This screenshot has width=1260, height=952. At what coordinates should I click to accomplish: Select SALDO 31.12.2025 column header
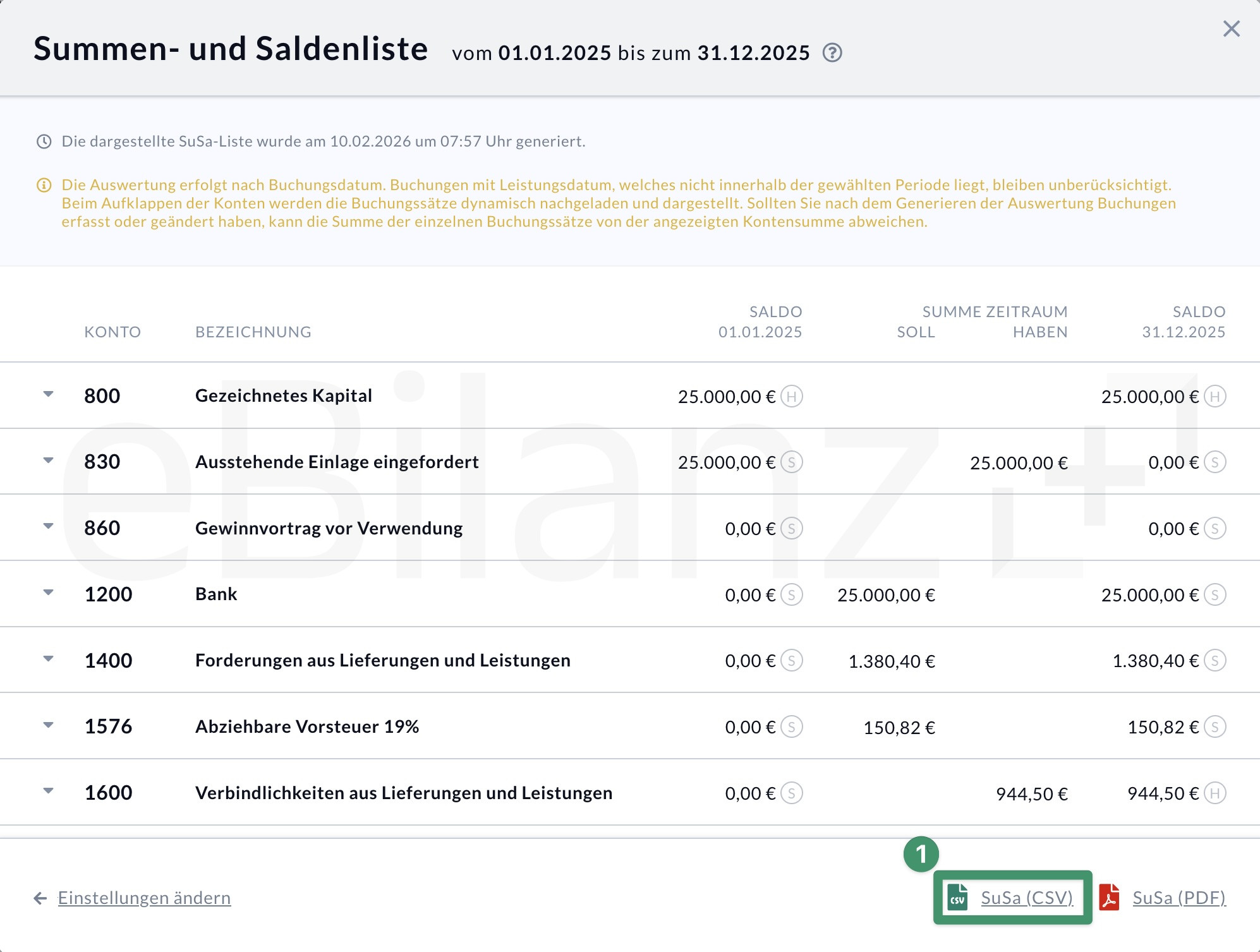click(x=1184, y=322)
